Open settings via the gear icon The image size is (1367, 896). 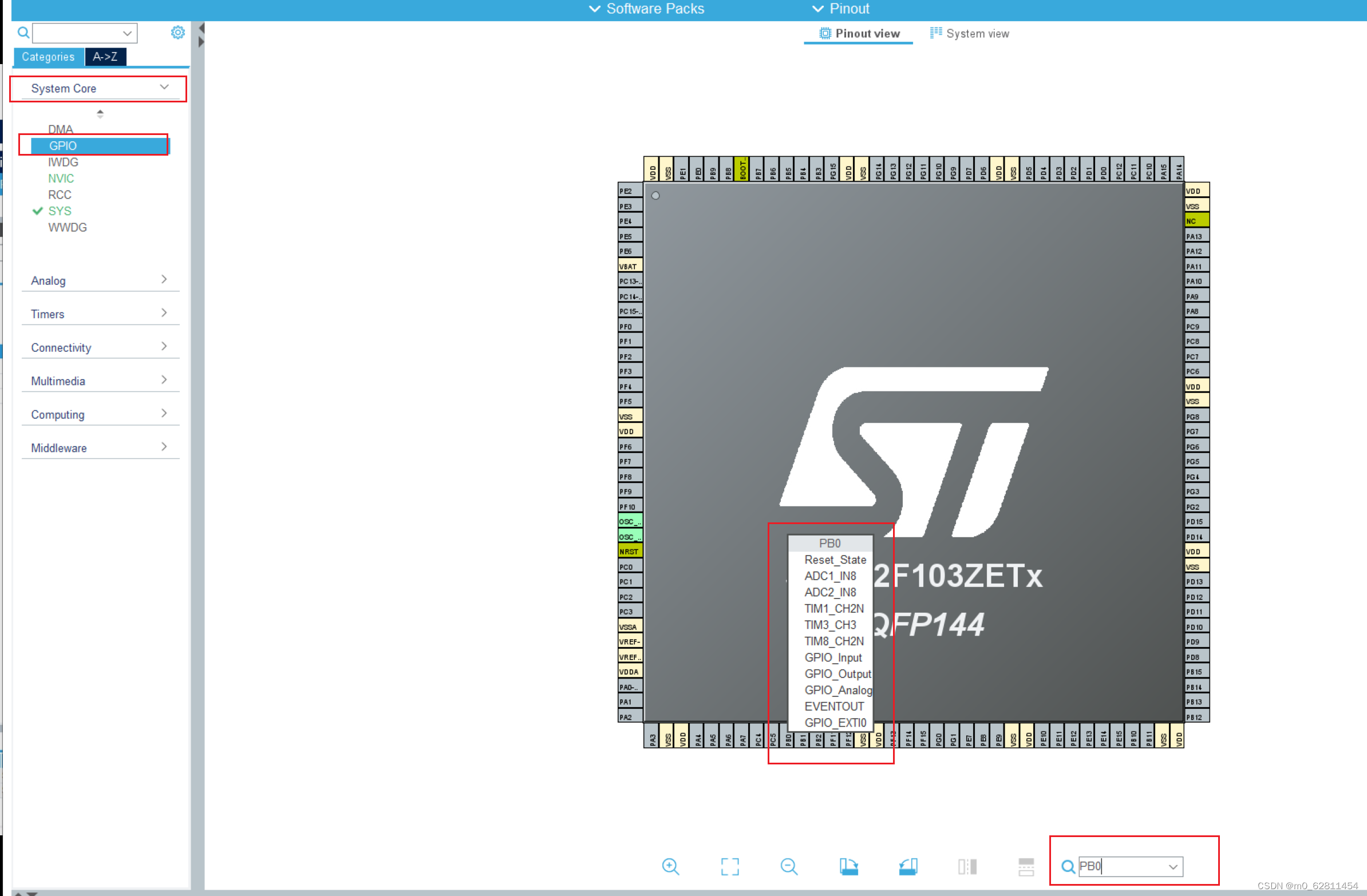click(x=178, y=32)
